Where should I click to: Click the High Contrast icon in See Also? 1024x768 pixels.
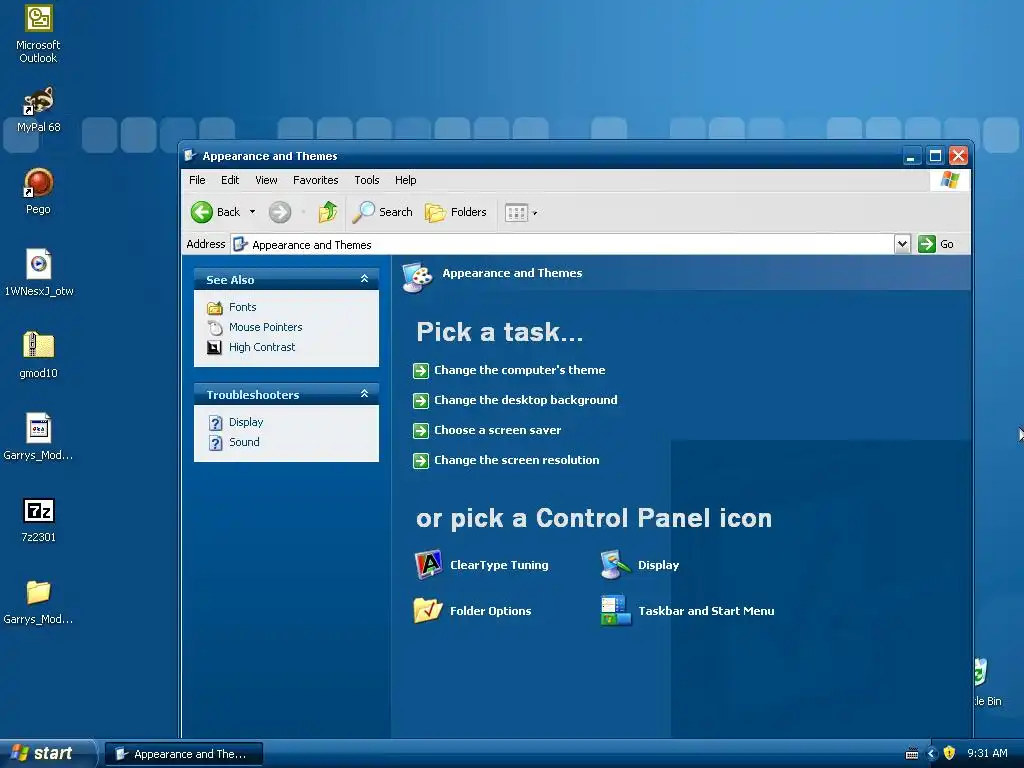tap(214, 347)
